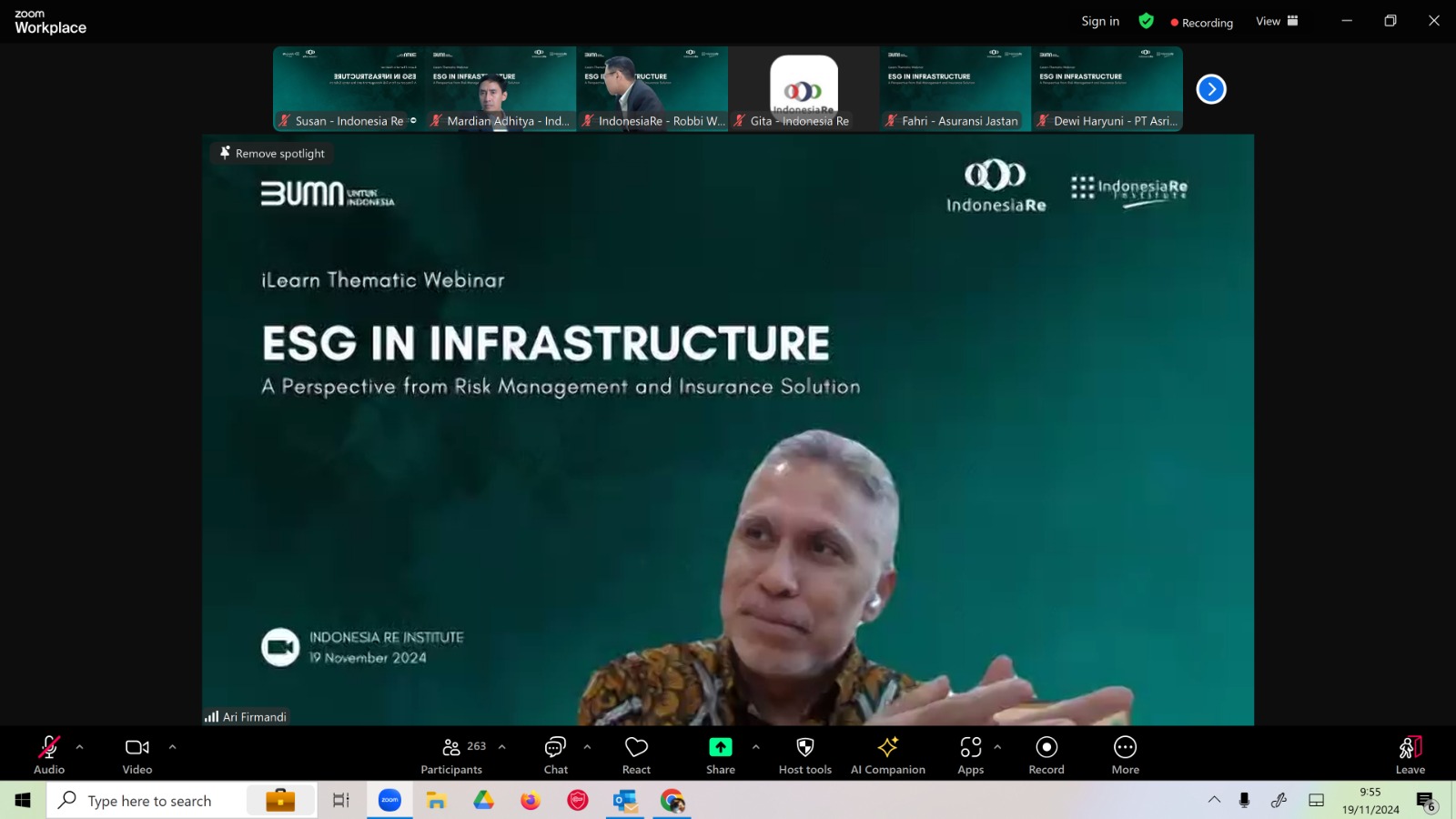Image resolution: width=1456 pixels, height=819 pixels.
Task: Show hidden system tray icons
Action: click(x=1214, y=800)
